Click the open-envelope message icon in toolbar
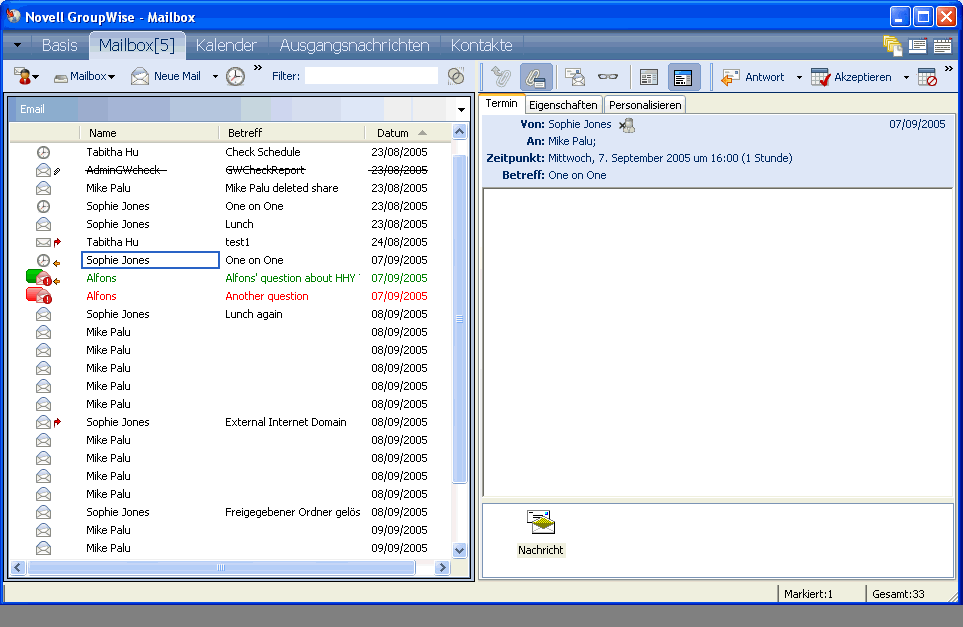The width and height of the screenshot is (963, 627). (x=574, y=77)
